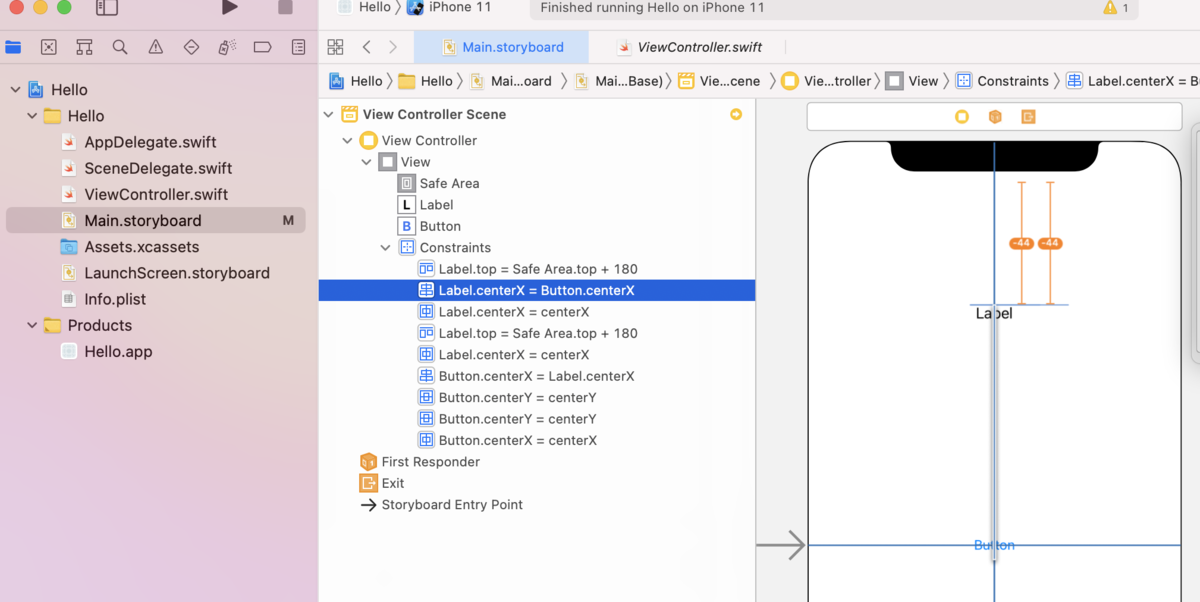Viewport: 1200px width, 602px height.
Task: Select Button.centerX = Label.centerX constraint
Action: pyautogui.click(x=537, y=376)
